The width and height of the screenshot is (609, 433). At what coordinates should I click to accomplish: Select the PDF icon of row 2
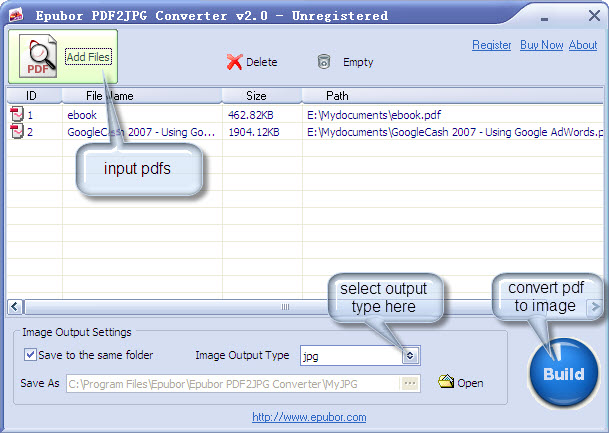coord(17,131)
